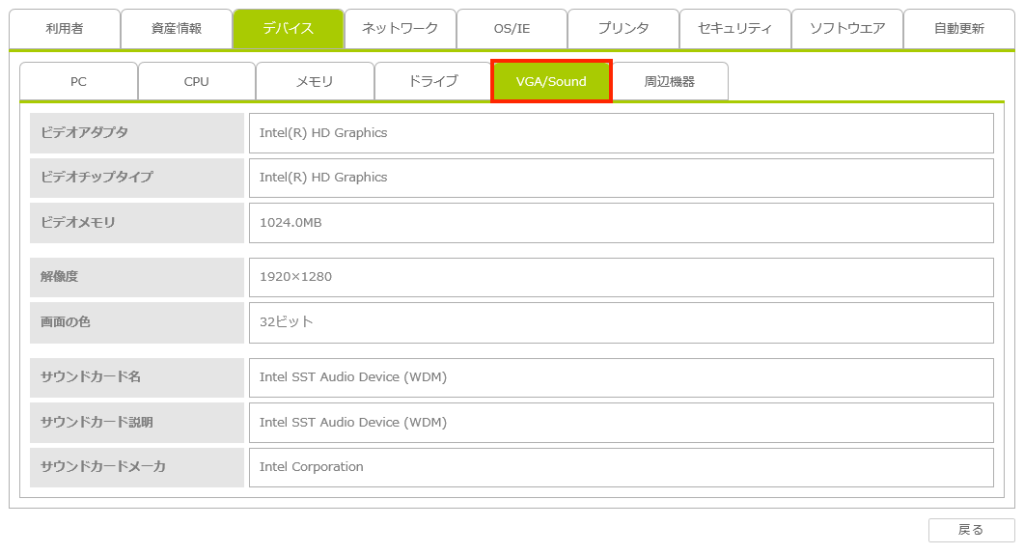Open the 利用者 tab
The height and width of the screenshot is (554, 1024).
point(64,29)
